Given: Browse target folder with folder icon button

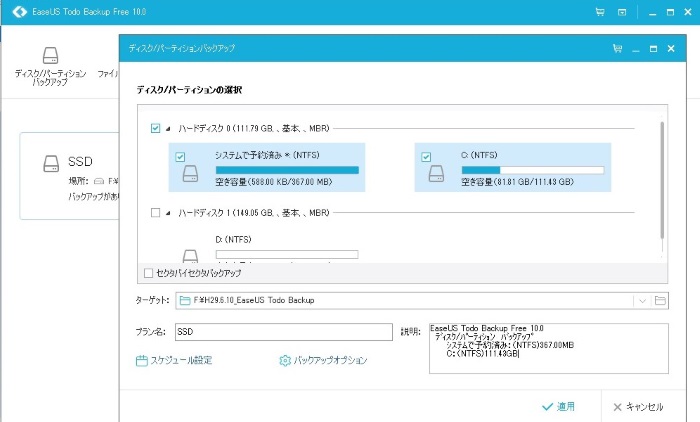Looking at the screenshot, I should pyautogui.click(x=660, y=301).
